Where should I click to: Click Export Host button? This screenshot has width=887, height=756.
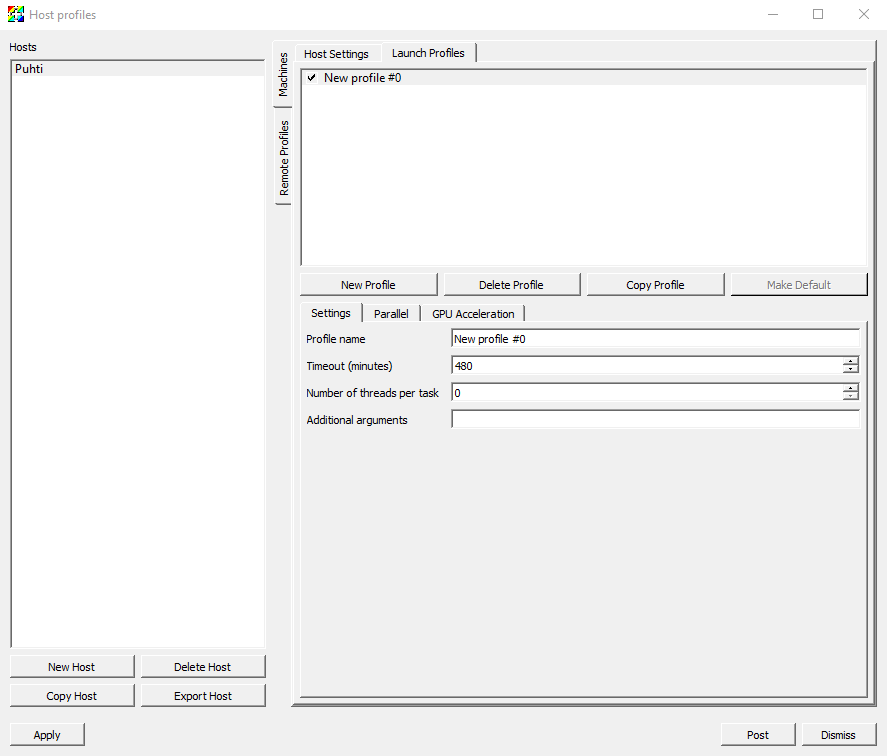coord(203,696)
